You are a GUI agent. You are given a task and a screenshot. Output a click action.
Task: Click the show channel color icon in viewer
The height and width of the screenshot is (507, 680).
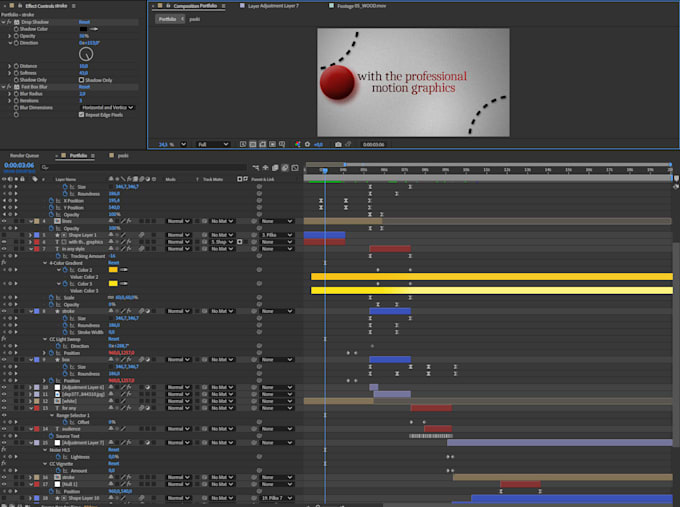(x=298, y=144)
